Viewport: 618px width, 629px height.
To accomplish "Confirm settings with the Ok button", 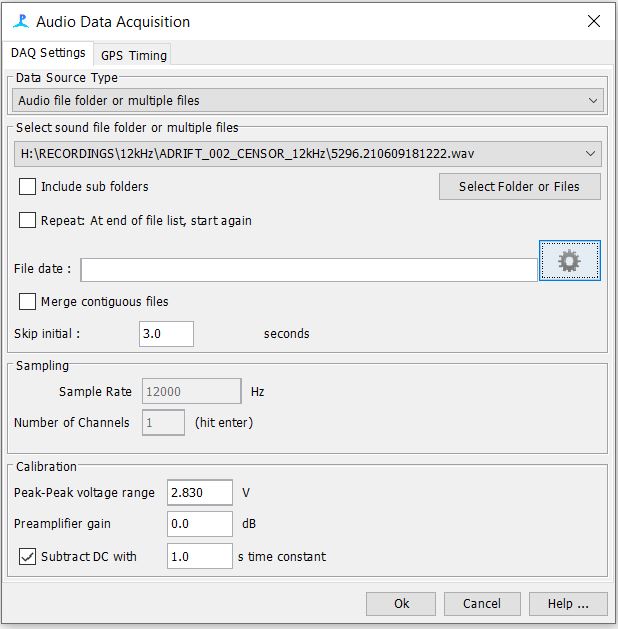I will (401, 604).
